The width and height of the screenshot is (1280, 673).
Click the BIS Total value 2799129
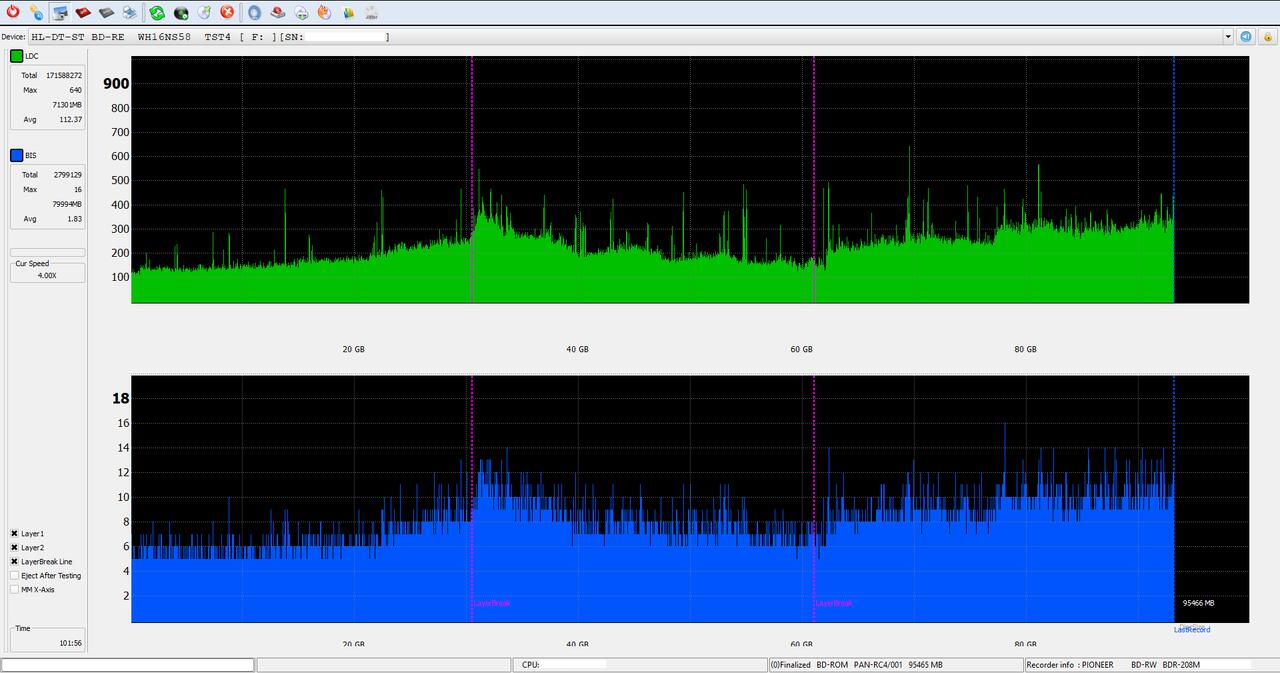68,174
